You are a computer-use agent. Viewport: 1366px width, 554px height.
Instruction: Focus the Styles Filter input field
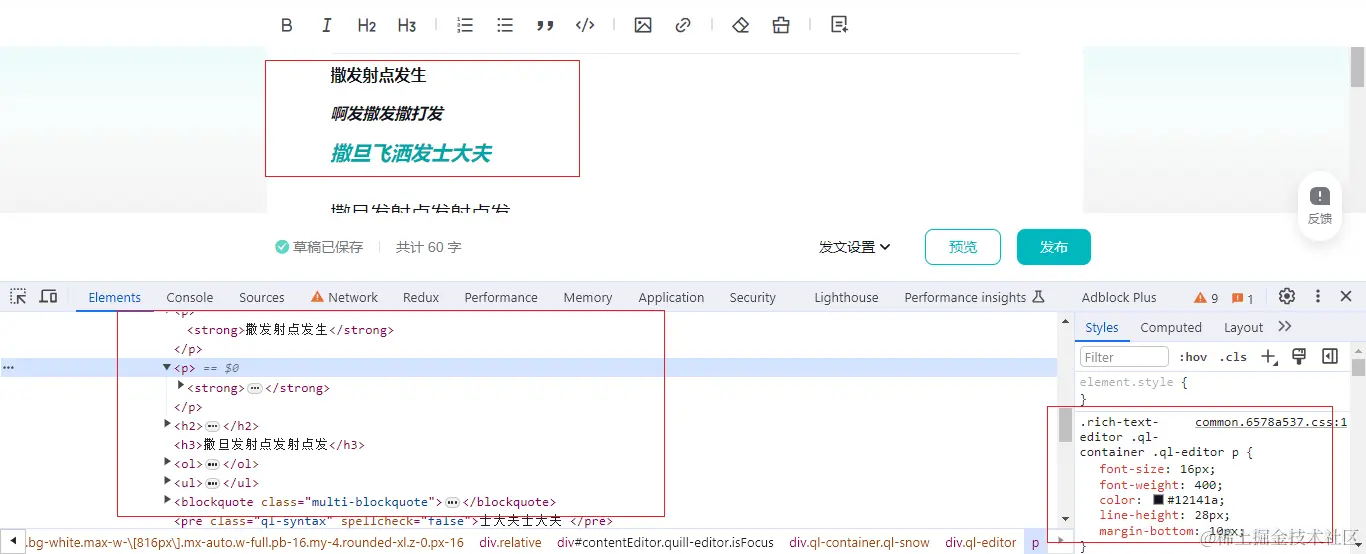pos(1124,357)
